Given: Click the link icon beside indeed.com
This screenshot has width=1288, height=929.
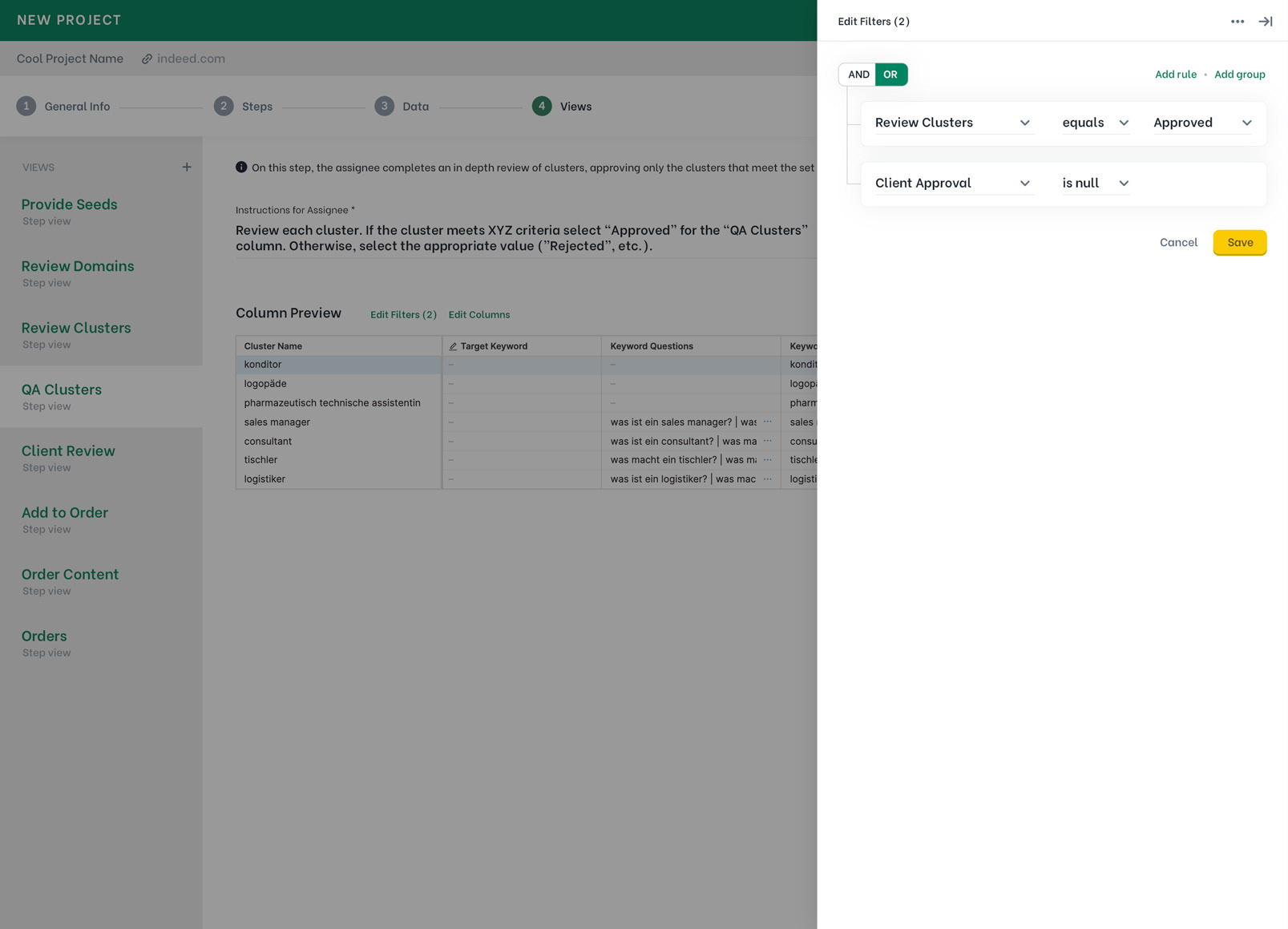Looking at the screenshot, I should tap(147, 59).
